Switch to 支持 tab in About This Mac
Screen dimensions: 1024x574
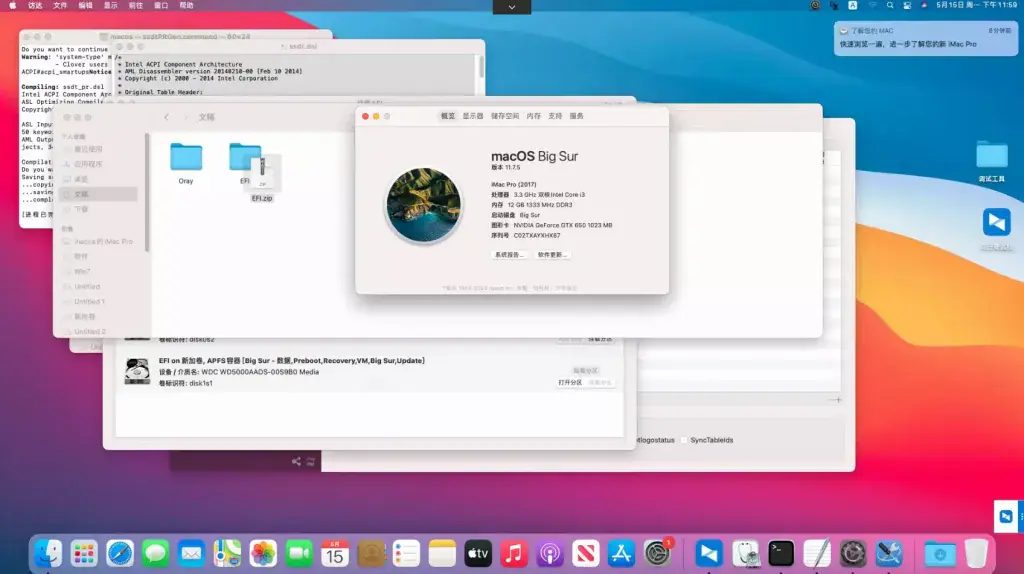point(555,116)
